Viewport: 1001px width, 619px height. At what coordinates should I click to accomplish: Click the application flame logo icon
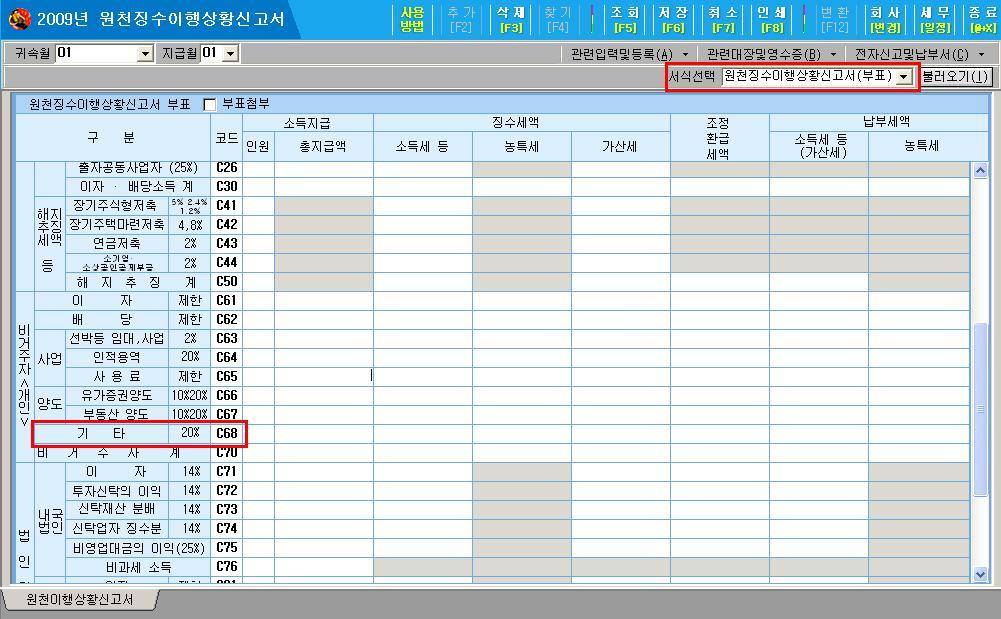pos(19,19)
